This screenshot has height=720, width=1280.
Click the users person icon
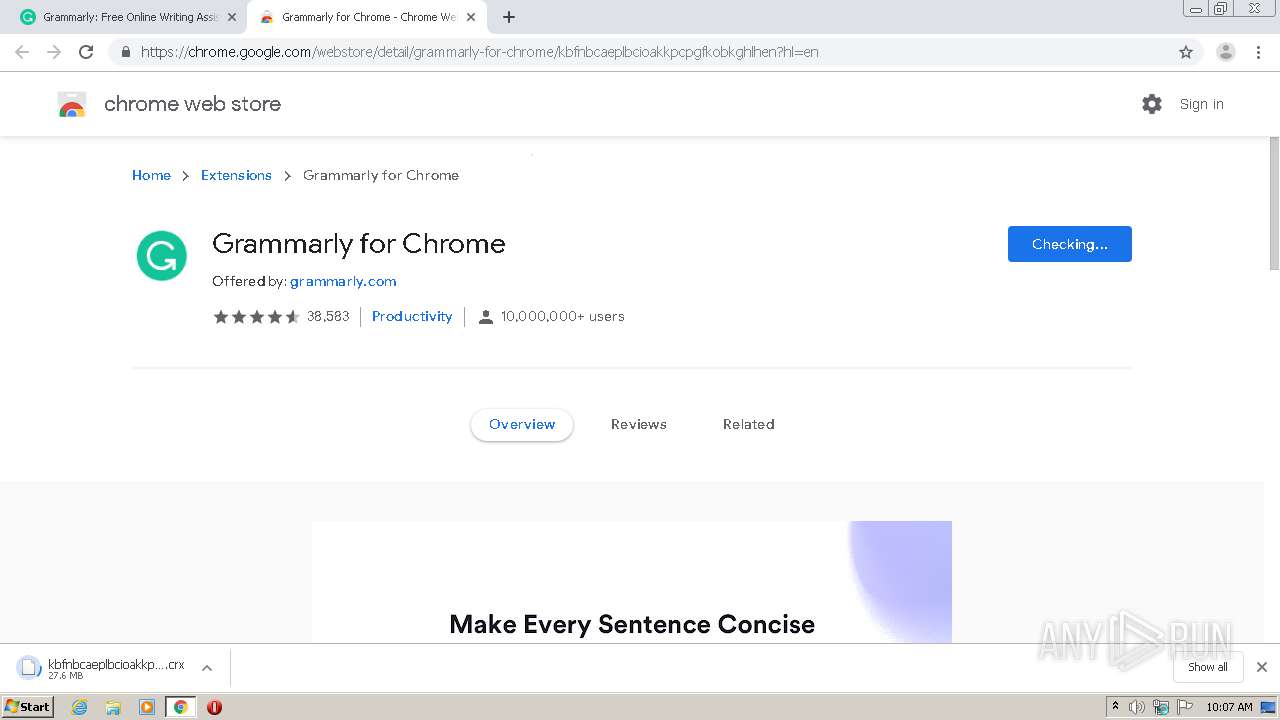486,317
